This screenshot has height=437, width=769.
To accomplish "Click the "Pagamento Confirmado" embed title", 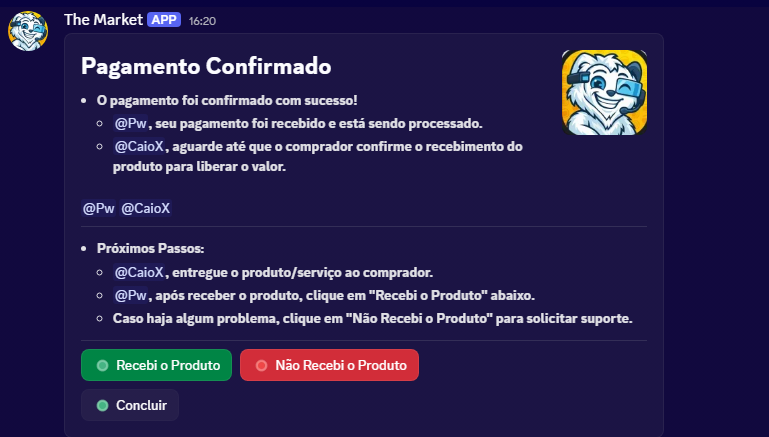I will click(206, 67).
